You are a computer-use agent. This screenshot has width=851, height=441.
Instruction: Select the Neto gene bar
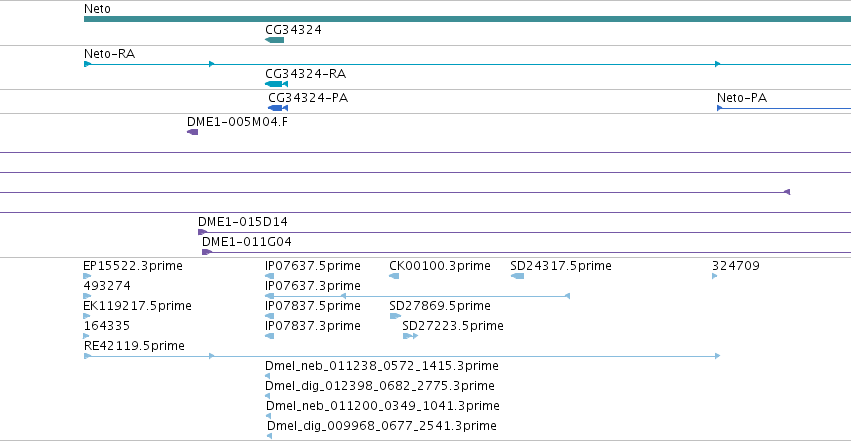[467, 19]
